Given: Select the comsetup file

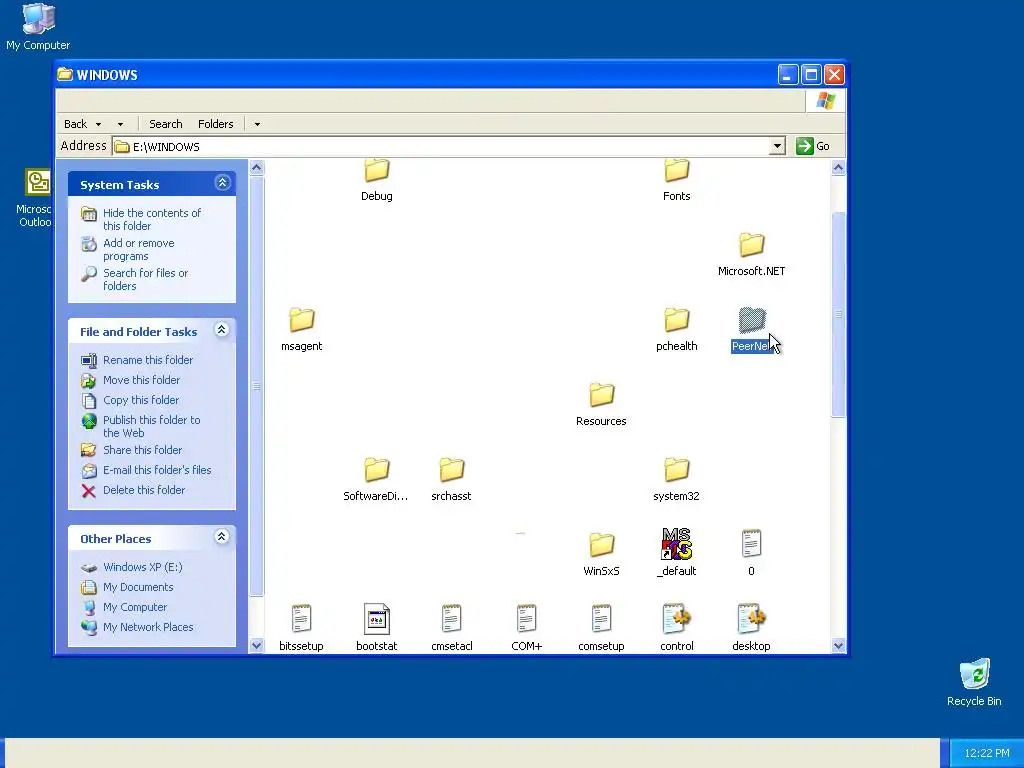Looking at the screenshot, I should tap(601, 628).
